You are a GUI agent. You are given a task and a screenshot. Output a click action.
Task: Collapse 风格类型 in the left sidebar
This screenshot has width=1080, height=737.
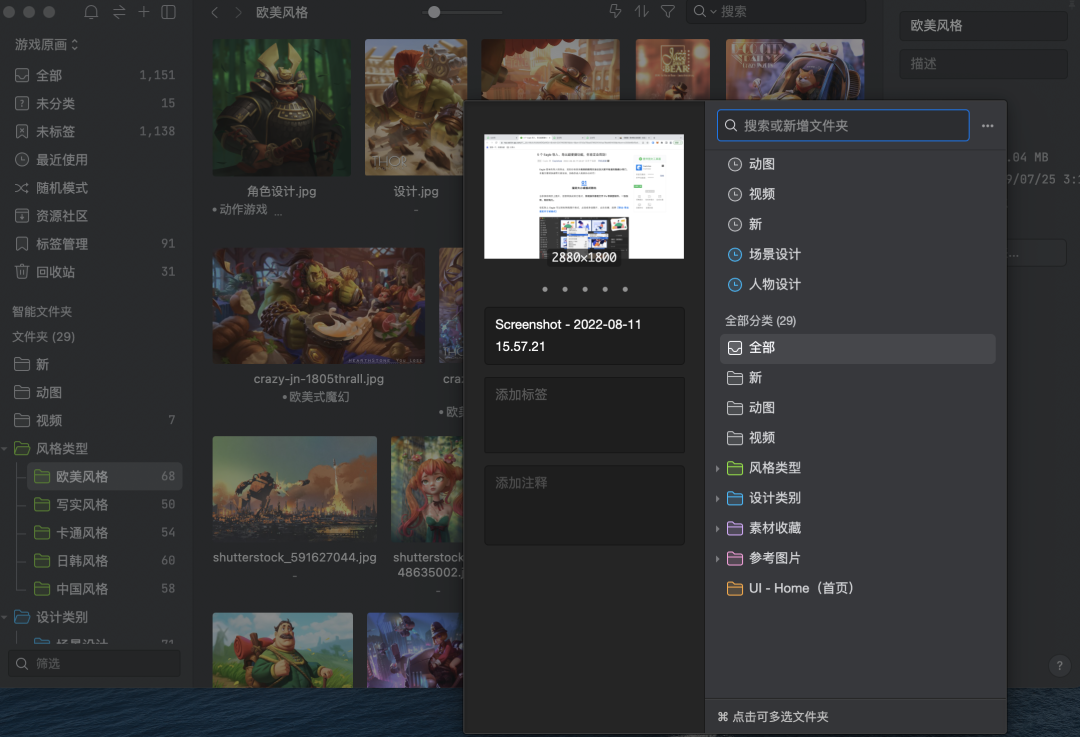pyautogui.click(x=10, y=448)
